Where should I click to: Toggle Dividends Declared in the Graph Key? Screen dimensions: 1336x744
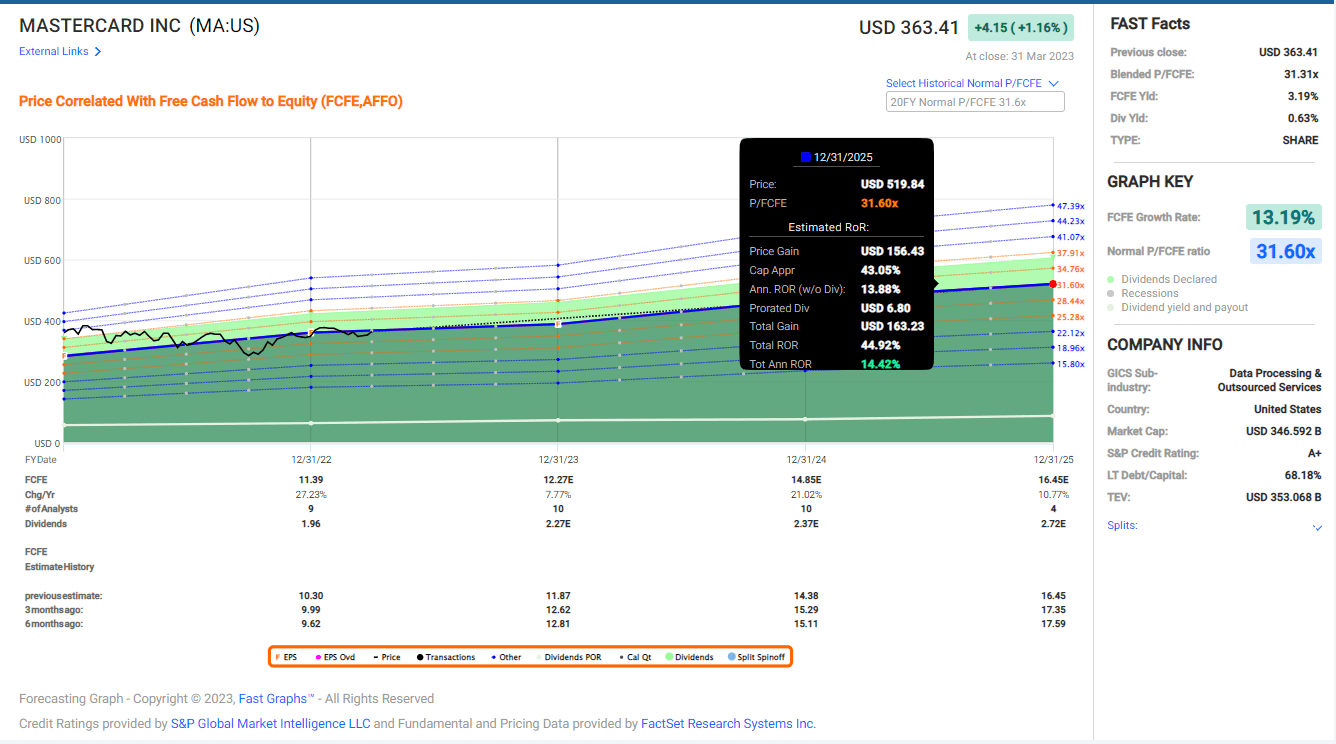point(1108,279)
